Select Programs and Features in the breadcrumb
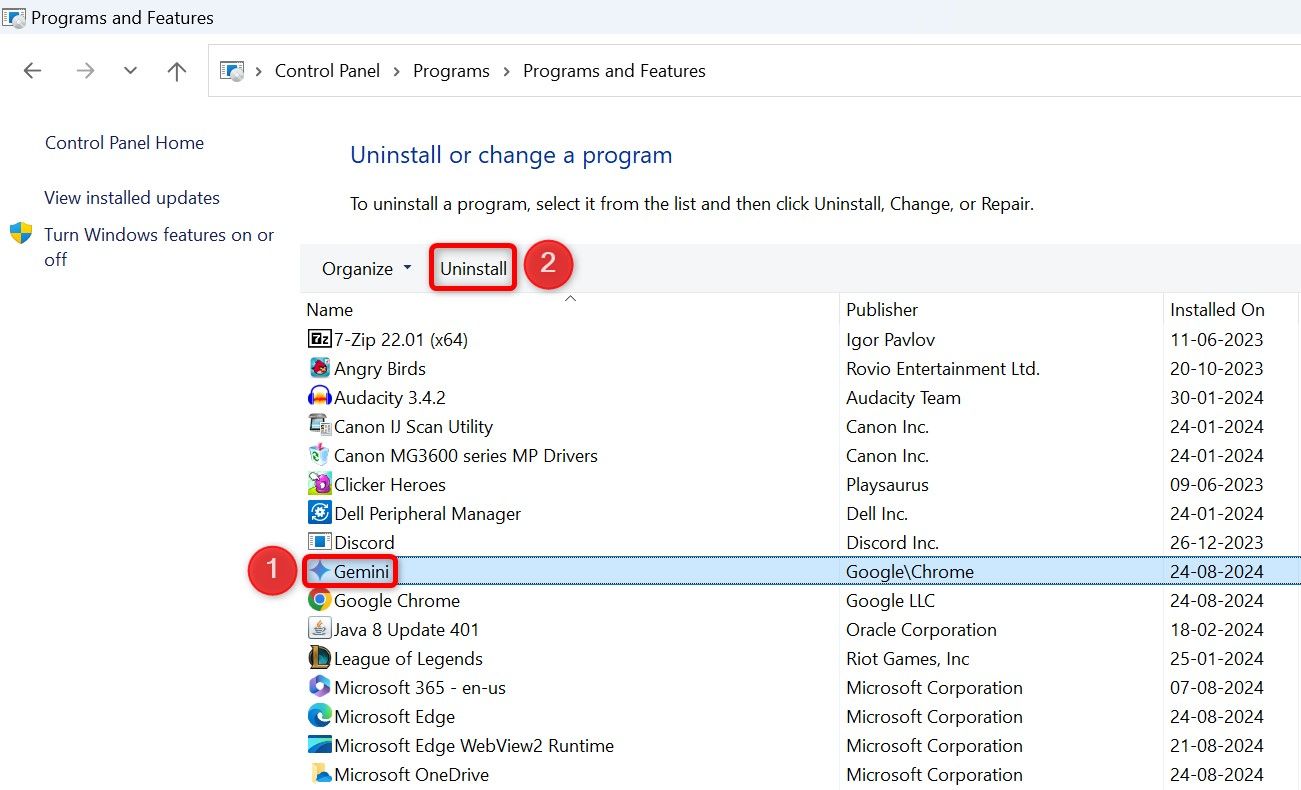Screen dimensions: 1301x790 (x=614, y=70)
